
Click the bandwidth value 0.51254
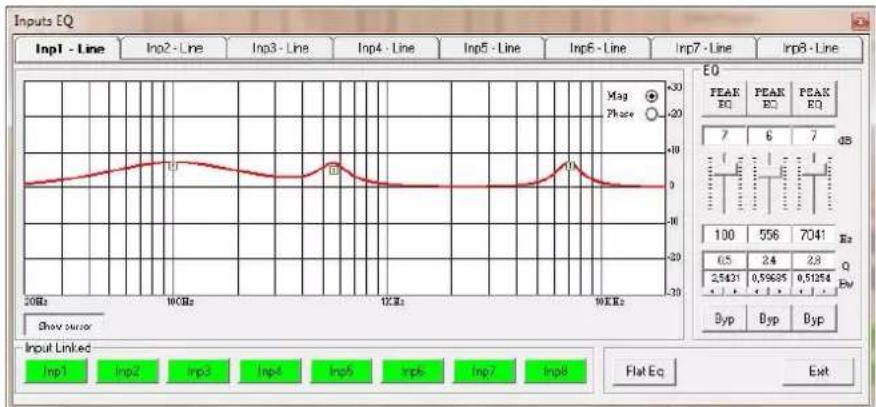pos(813,277)
